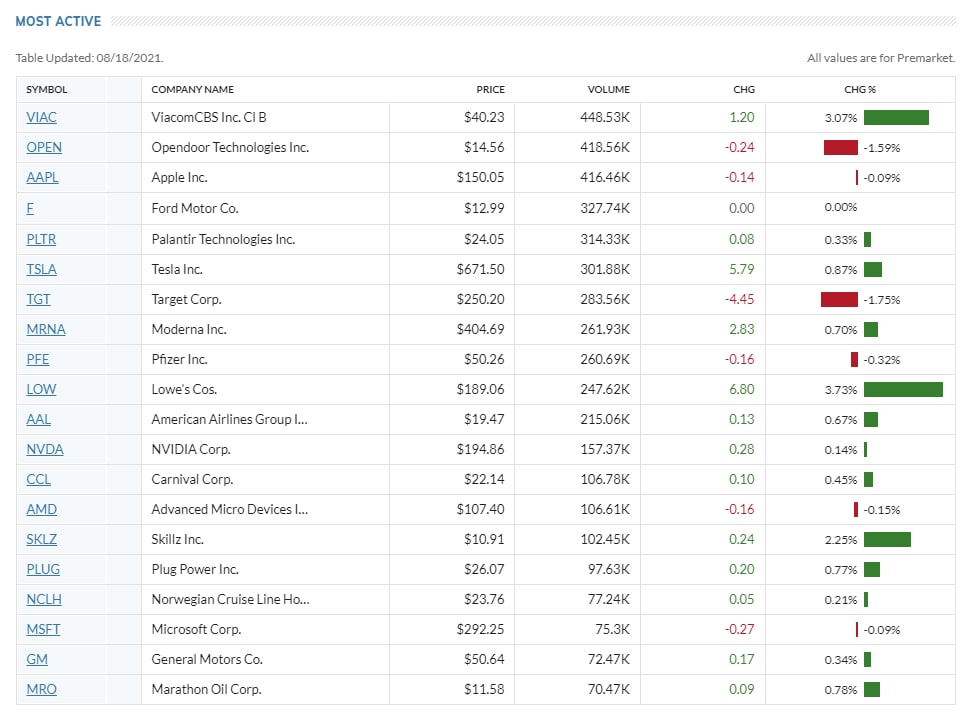Open the TGT symbol link

38,299
